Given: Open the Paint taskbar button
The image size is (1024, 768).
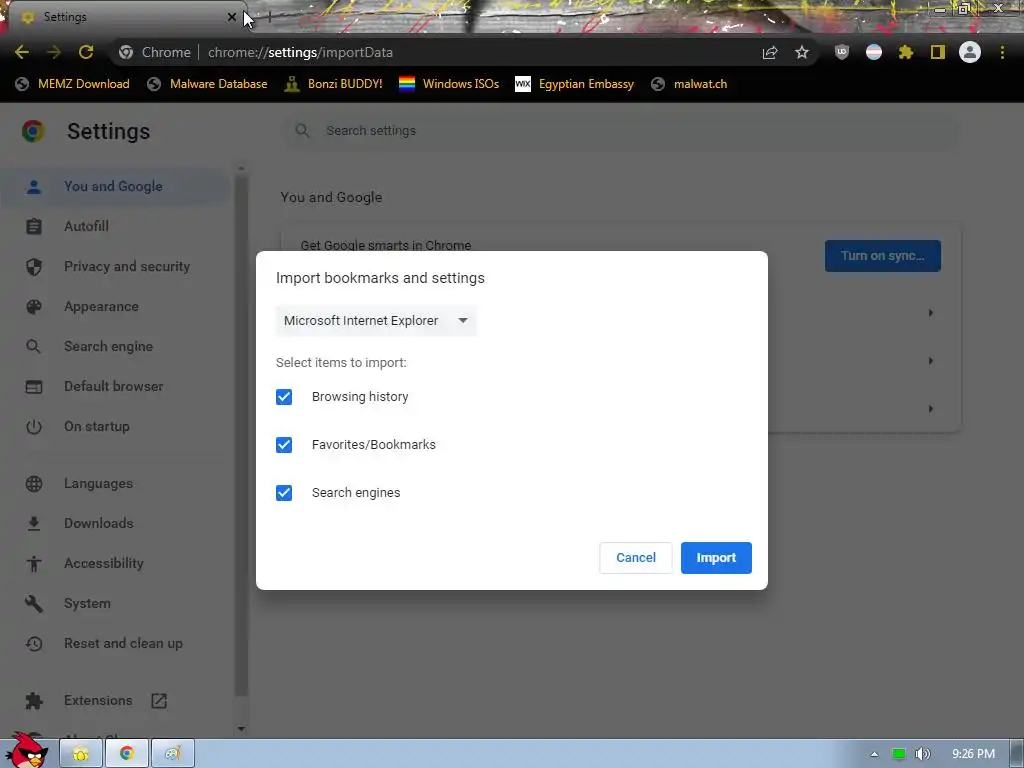Looking at the screenshot, I should [x=173, y=754].
